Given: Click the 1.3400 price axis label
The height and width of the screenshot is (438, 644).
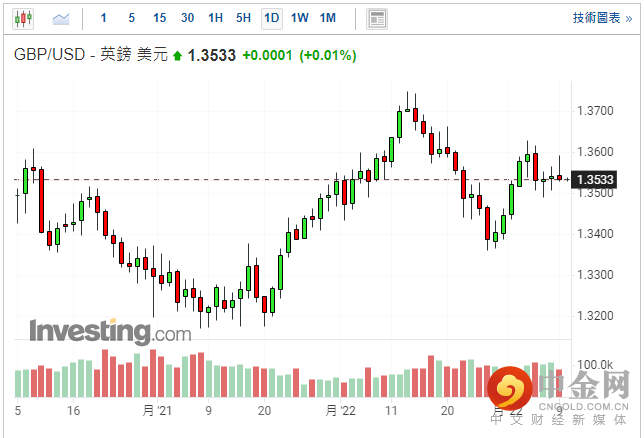Looking at the screenshot, I should coord(595,234).
